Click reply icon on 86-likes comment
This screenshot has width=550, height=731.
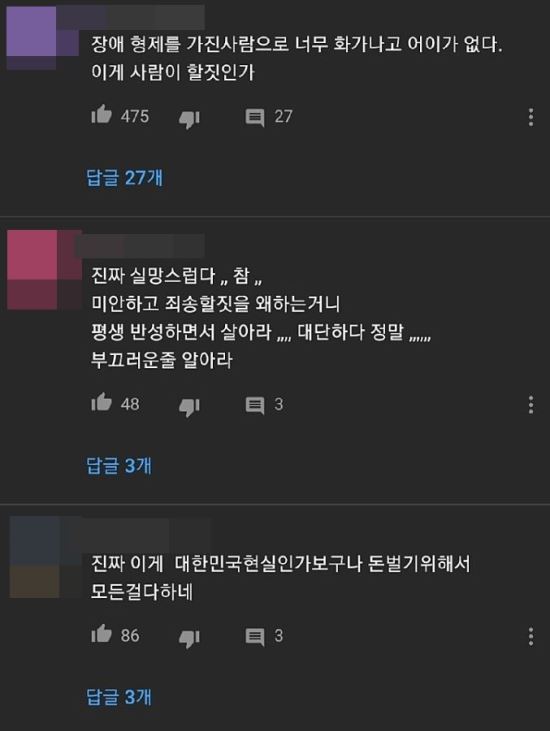255,636
